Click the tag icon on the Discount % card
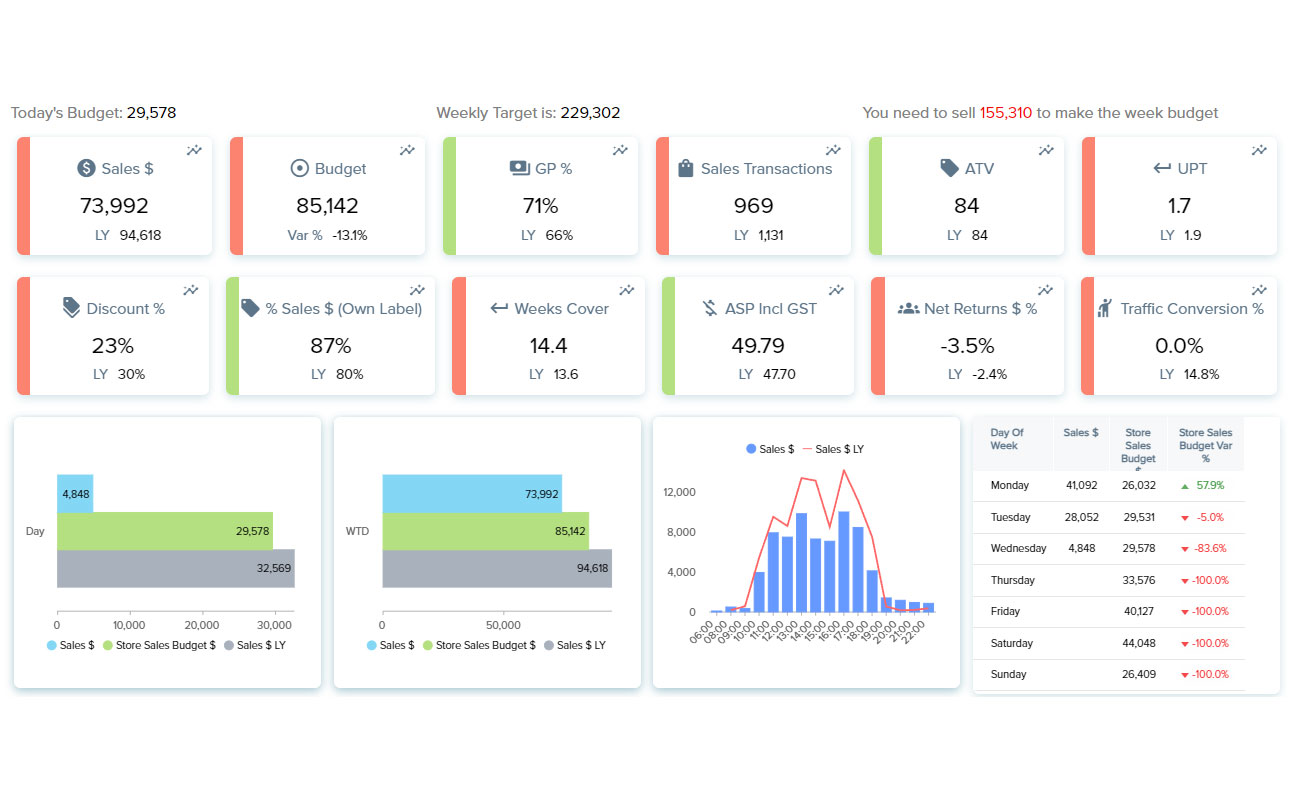1291x793 pixels. pyautogui.click(x=70, y=308)
